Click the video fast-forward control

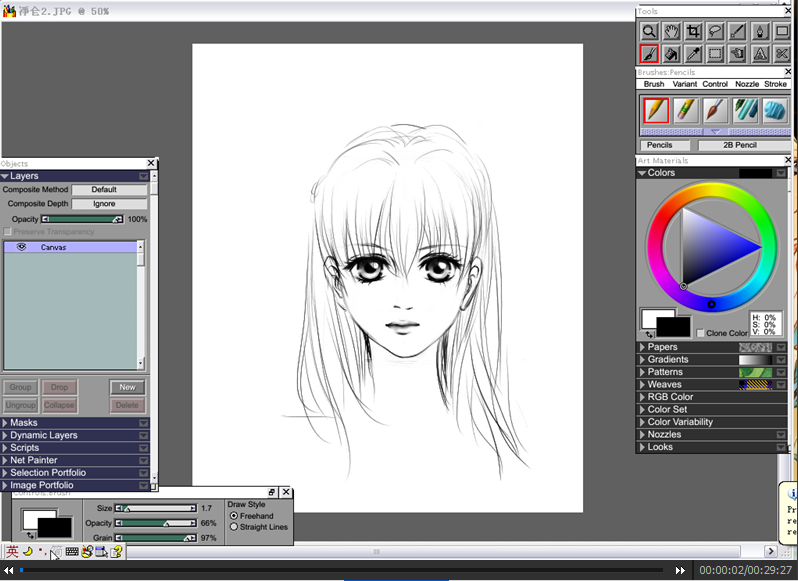click(x=680, y=570)
